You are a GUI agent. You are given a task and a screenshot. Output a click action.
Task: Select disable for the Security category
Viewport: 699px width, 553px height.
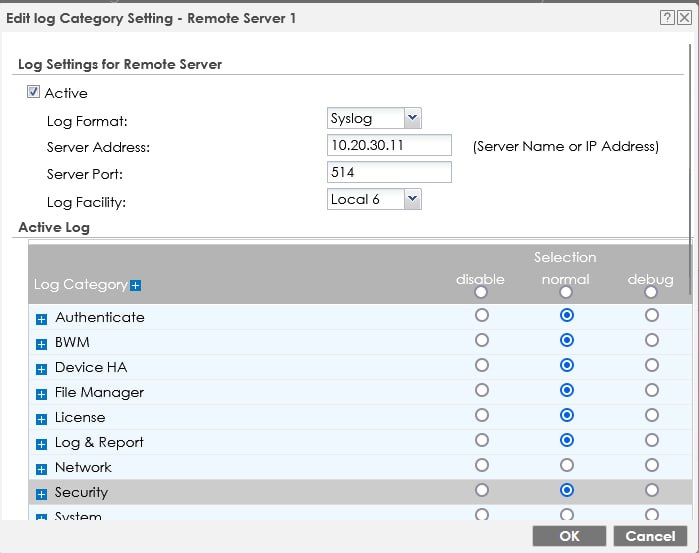pos(482,490)
